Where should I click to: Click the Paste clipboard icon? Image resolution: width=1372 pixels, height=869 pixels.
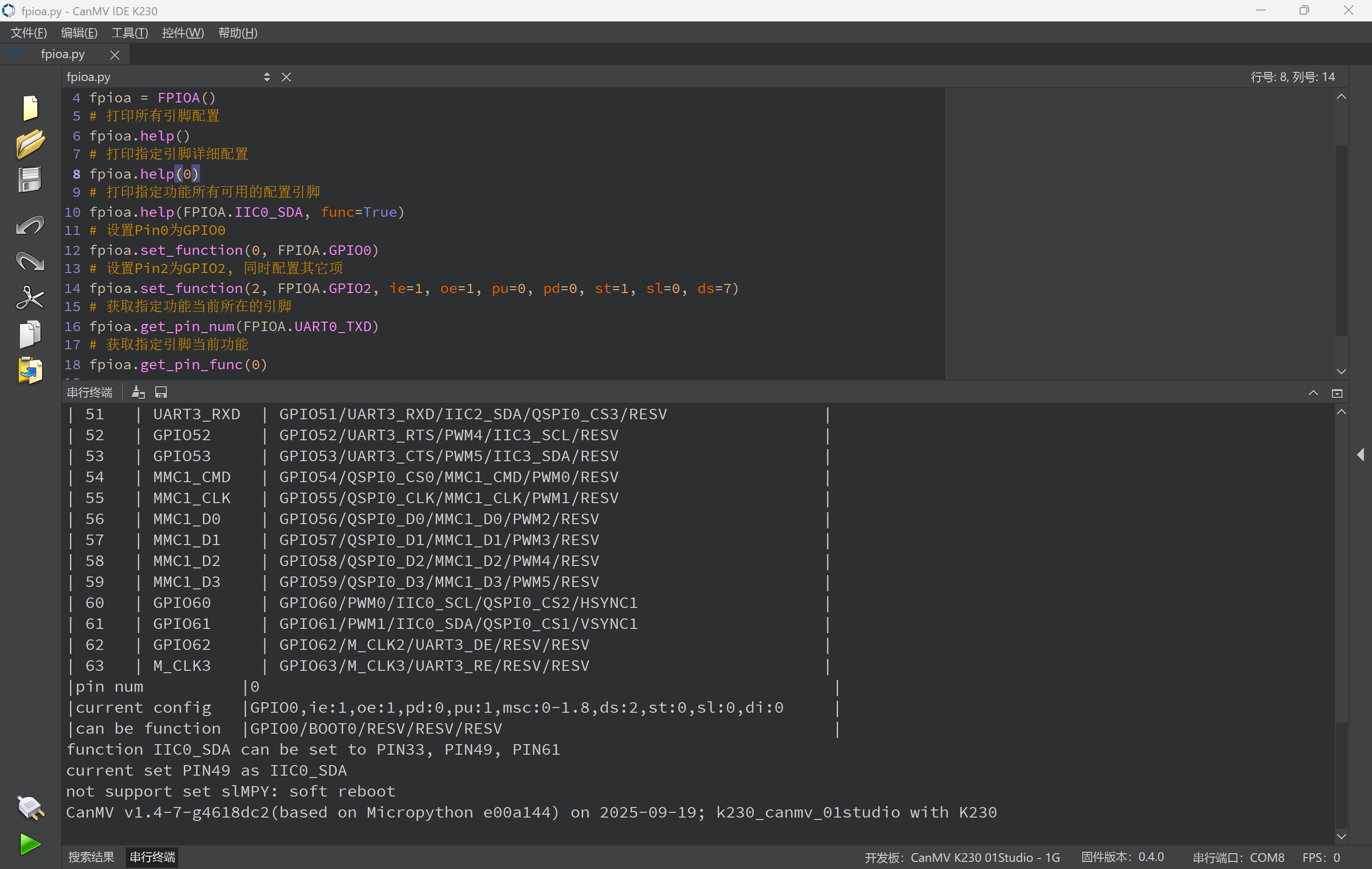[x=30, y=370]
